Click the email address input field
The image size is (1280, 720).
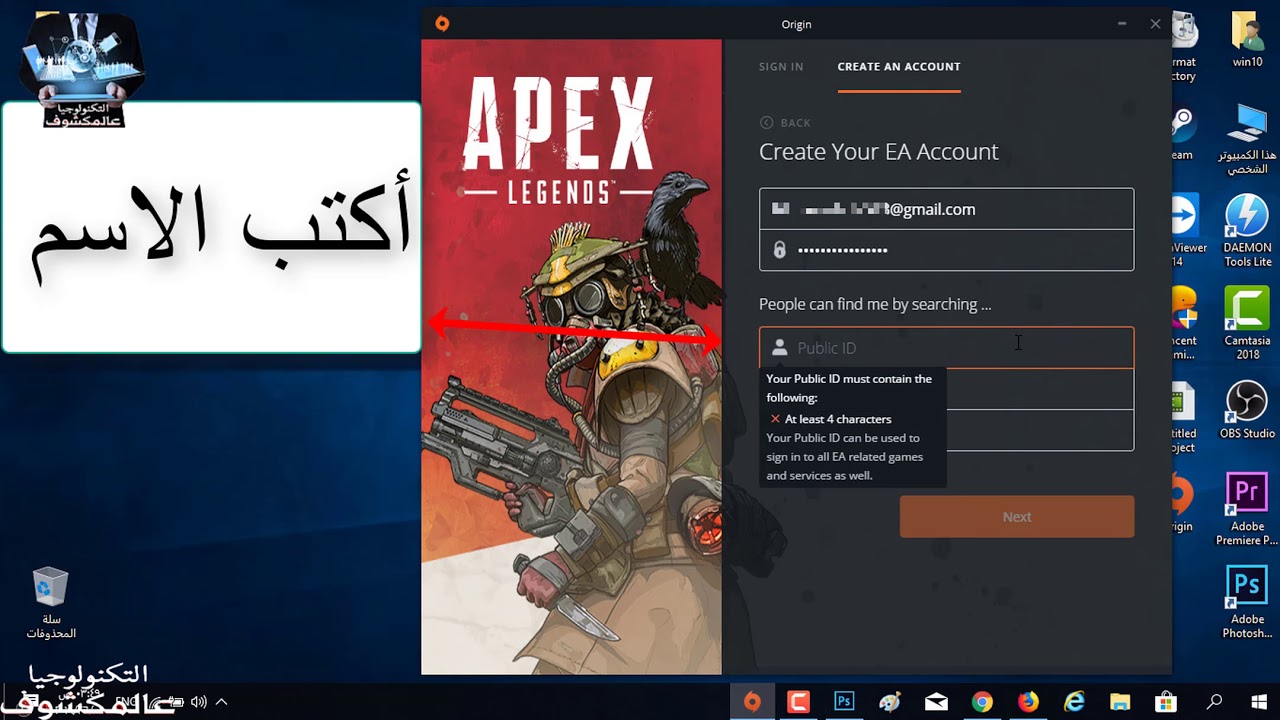[946, 209]
